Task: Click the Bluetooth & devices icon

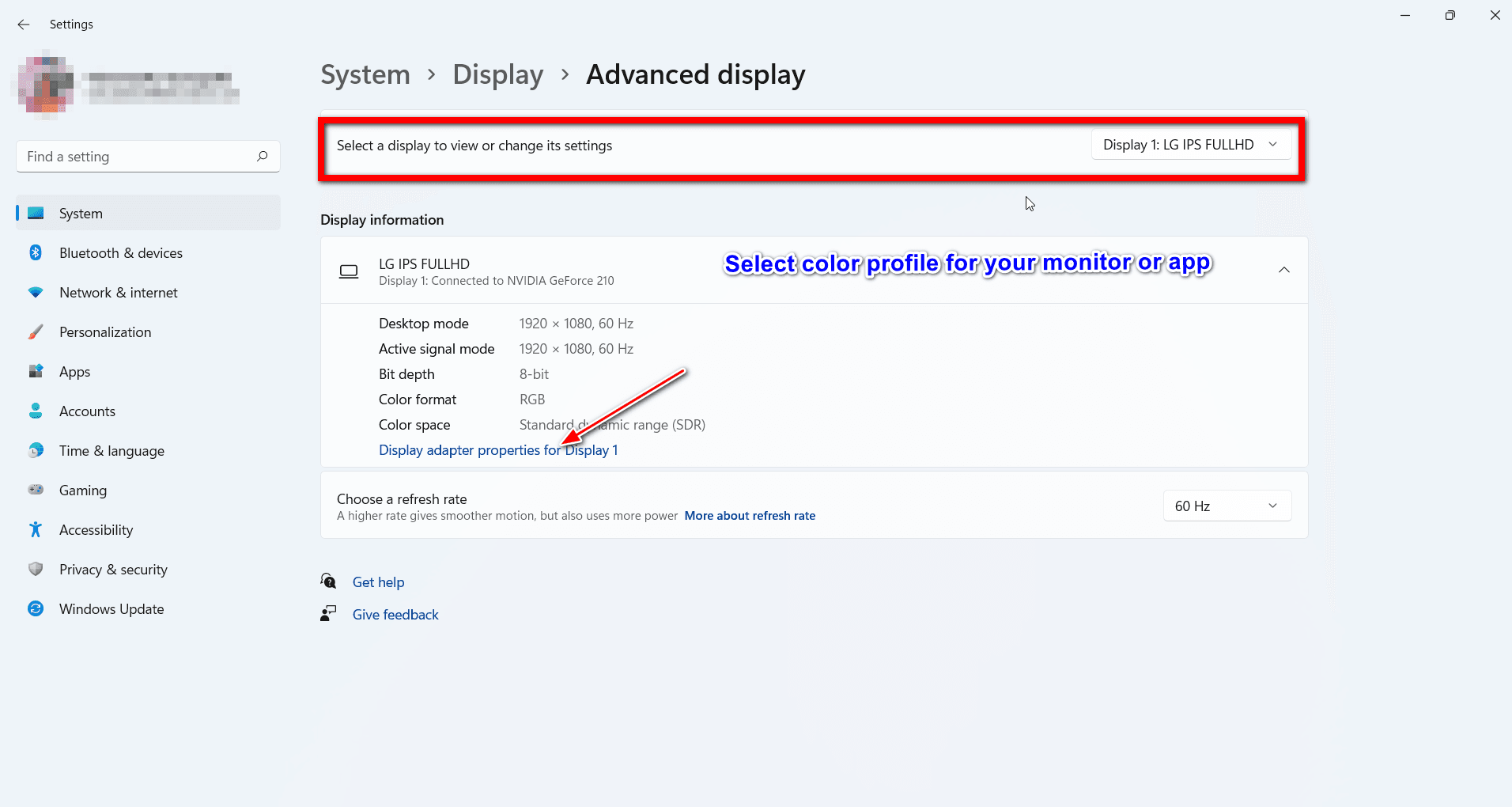Action: point(36,252)
